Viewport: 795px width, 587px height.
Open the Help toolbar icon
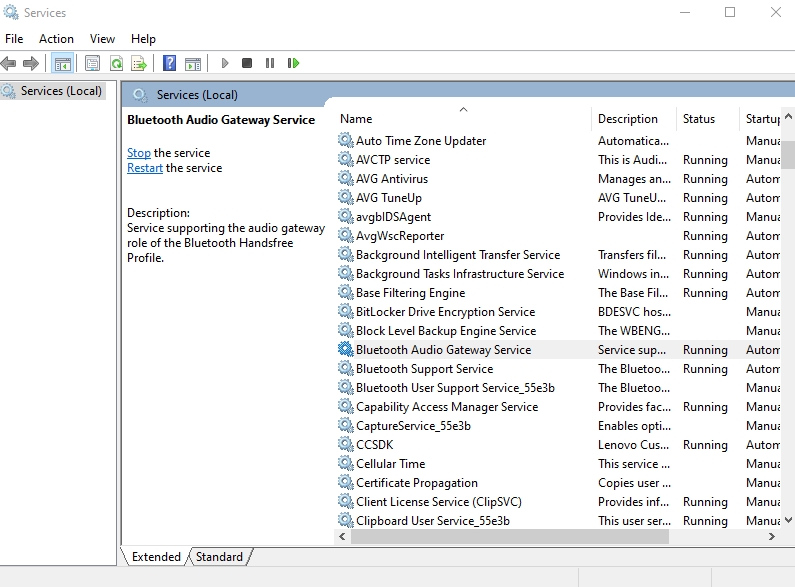coord(169,63)
